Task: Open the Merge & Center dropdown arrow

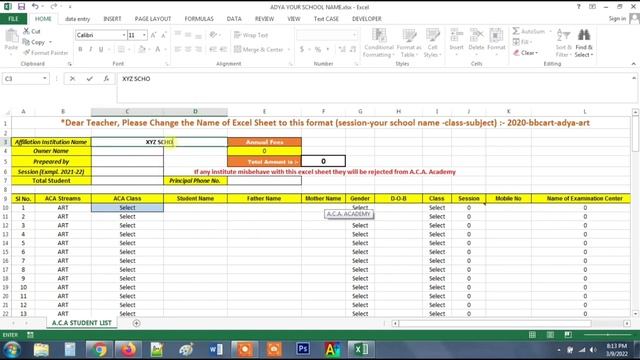Action: (x=289, y=49)
